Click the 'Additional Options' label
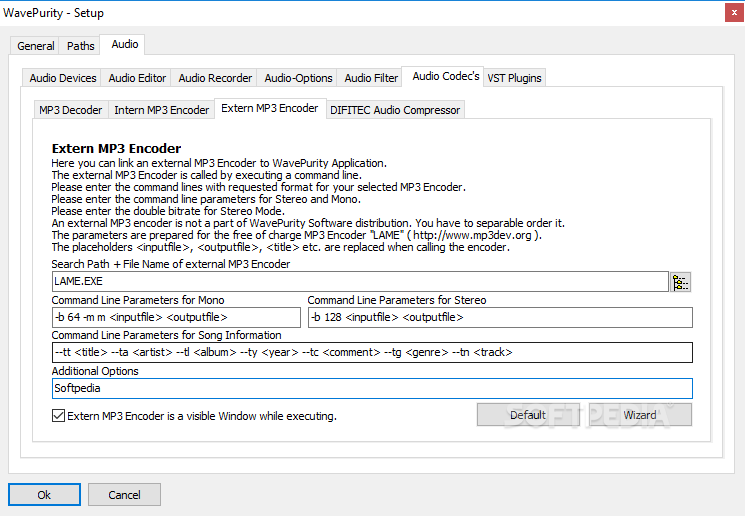The width and height of the screenshot is (745, 516). click(95, 371)
